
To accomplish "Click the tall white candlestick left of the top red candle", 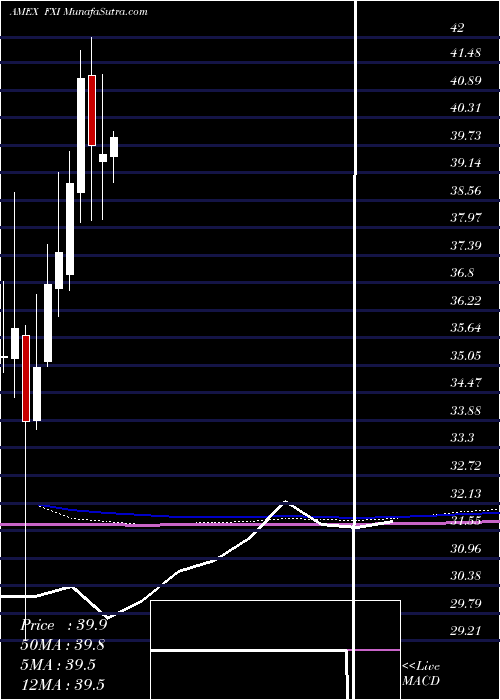I will (81, 135).
